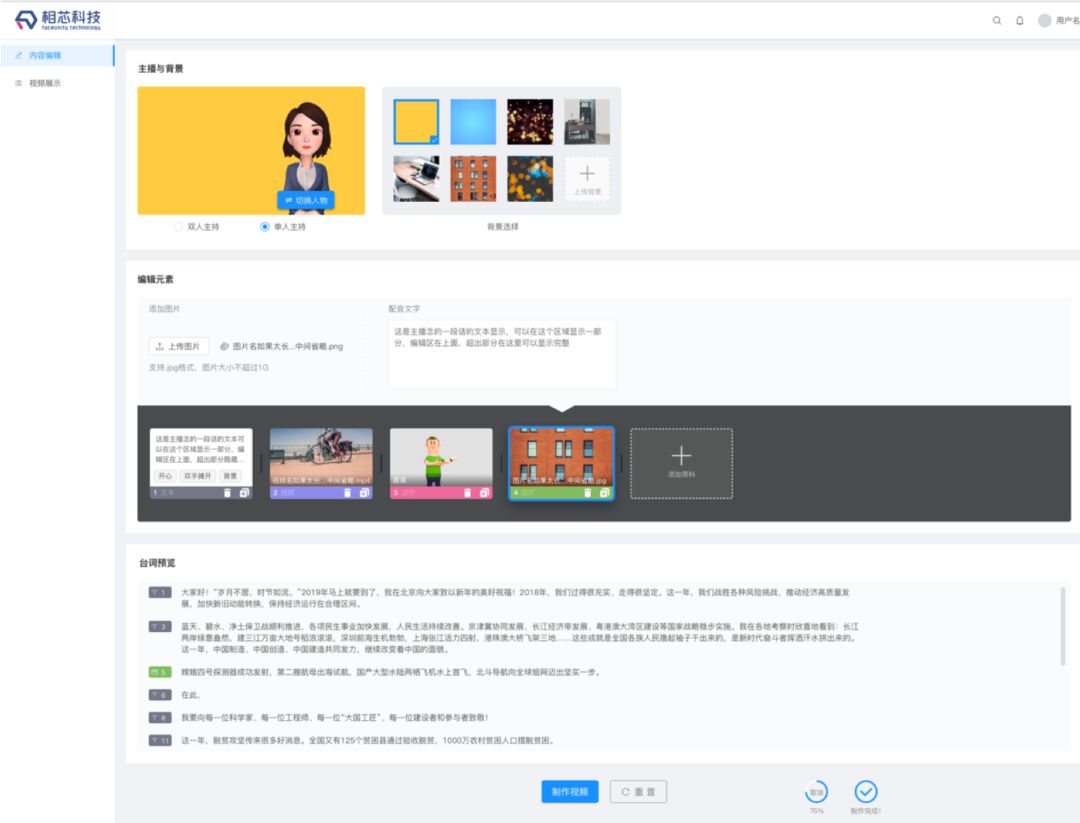1080x823 pixels.
Task: Click the 上传图片 upload button
Action: (178, 346)
